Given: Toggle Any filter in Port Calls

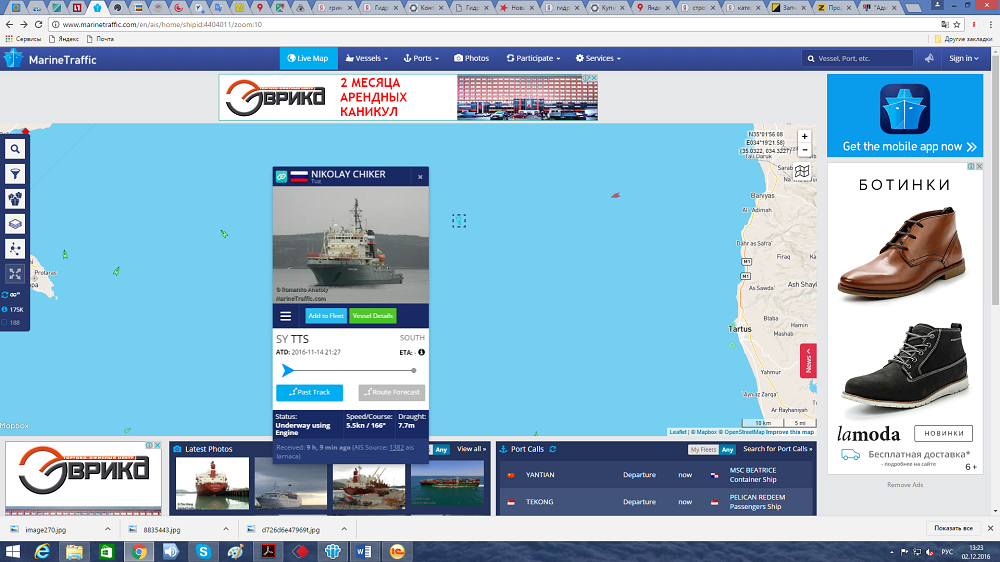Looking at the screenshot, I should pos(727,450).
